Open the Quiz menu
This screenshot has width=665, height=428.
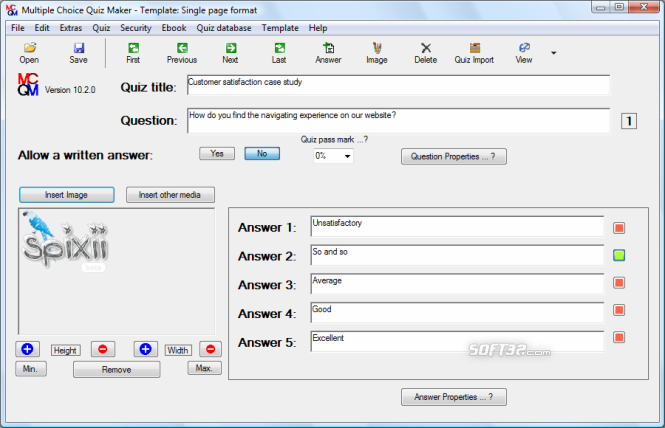click(101, 28)
